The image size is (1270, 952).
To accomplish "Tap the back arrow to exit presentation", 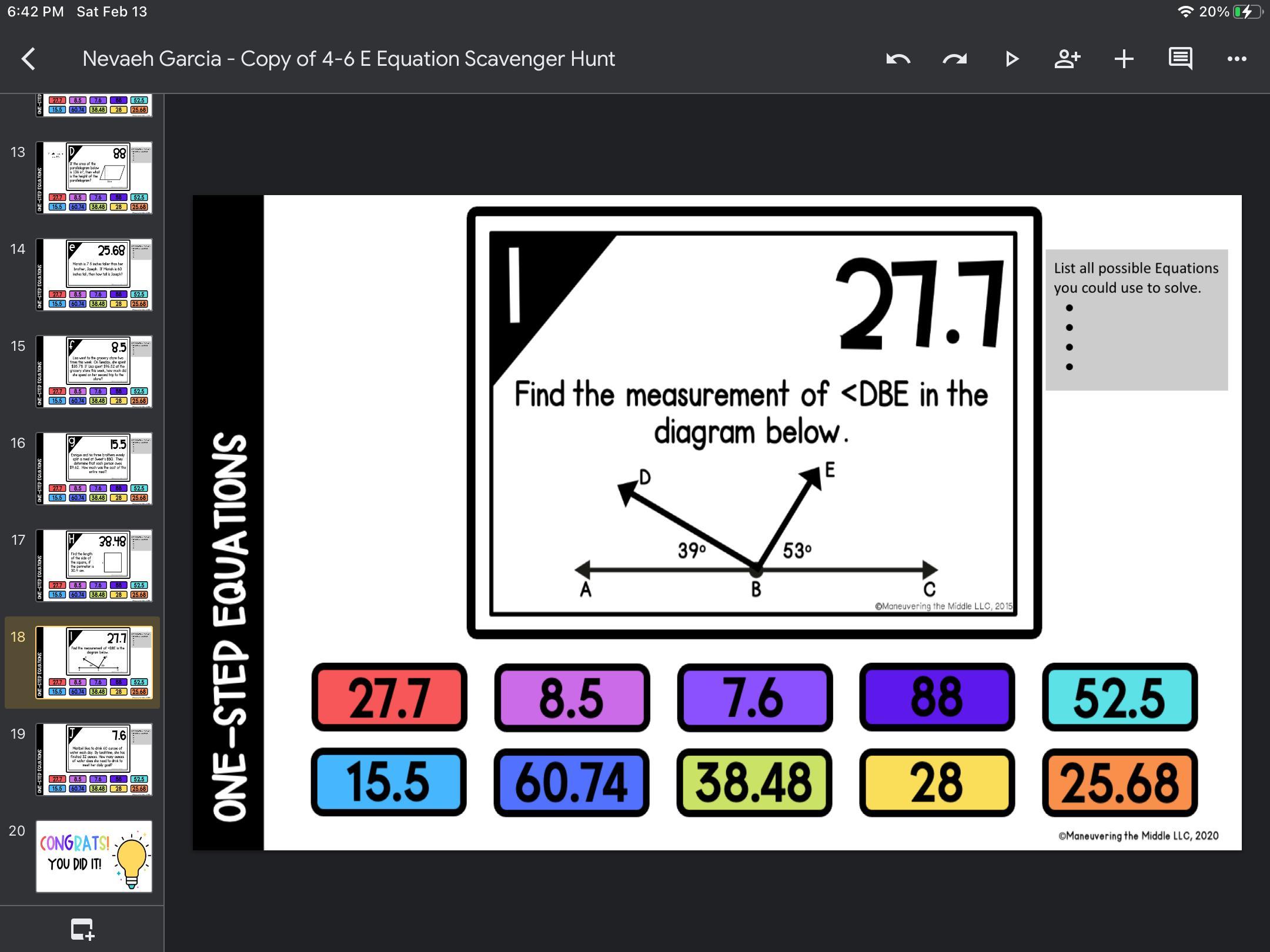I will coord(28,59).
